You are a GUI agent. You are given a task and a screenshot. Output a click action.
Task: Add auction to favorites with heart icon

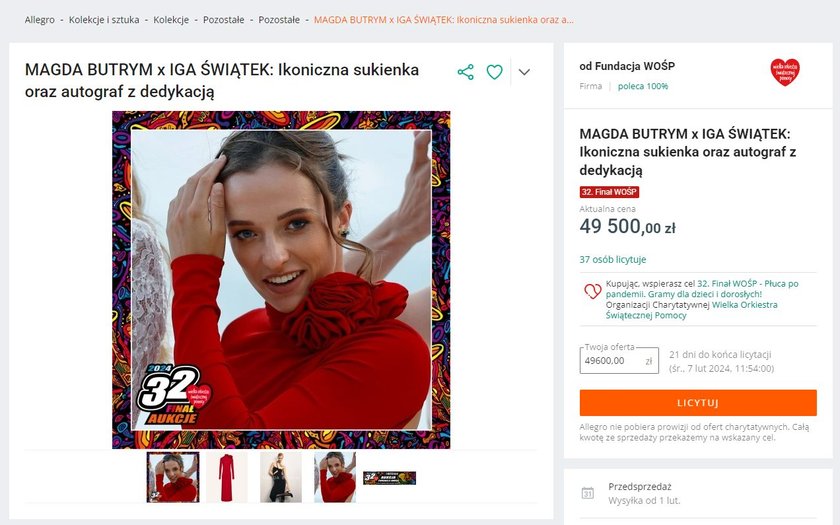click(494, 72)
